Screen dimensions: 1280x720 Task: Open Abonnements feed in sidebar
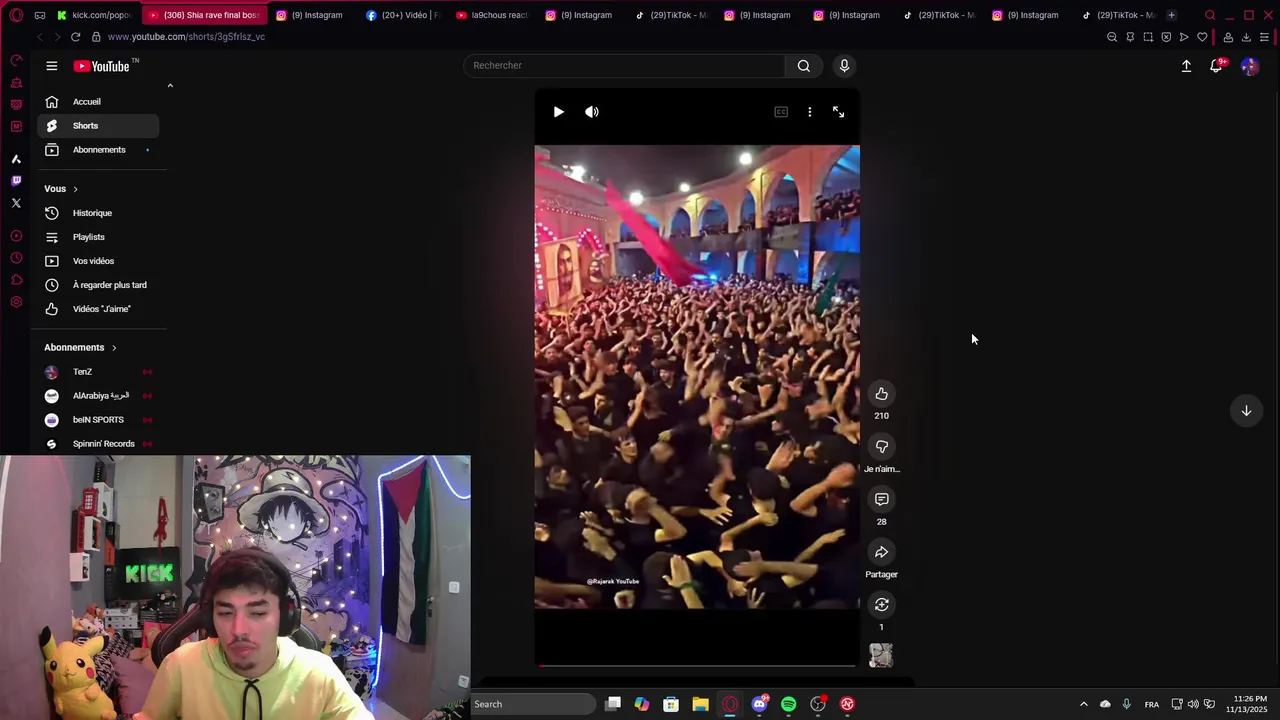[98, 150]
